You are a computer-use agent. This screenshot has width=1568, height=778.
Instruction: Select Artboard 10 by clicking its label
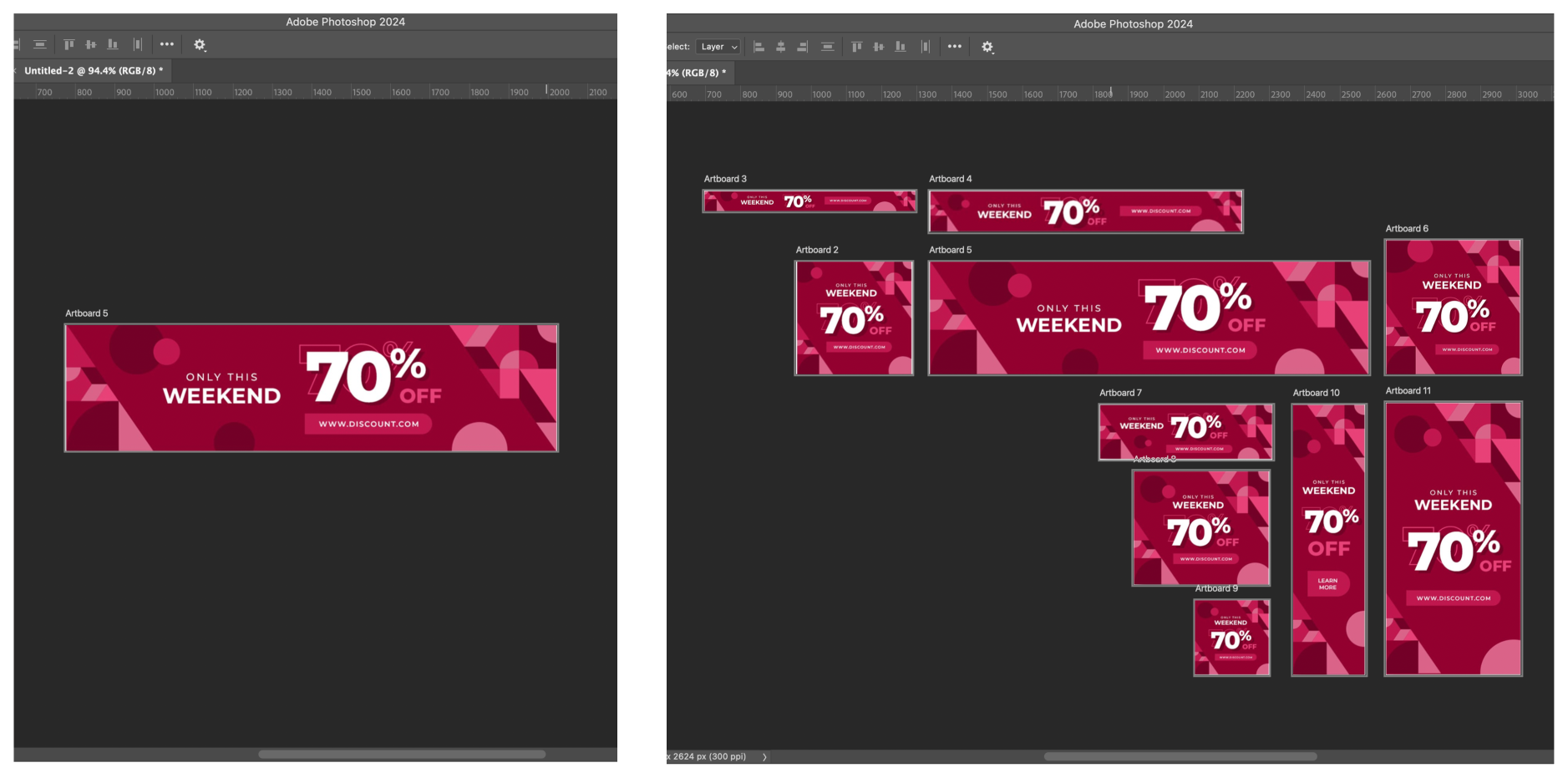[1316, 393]
